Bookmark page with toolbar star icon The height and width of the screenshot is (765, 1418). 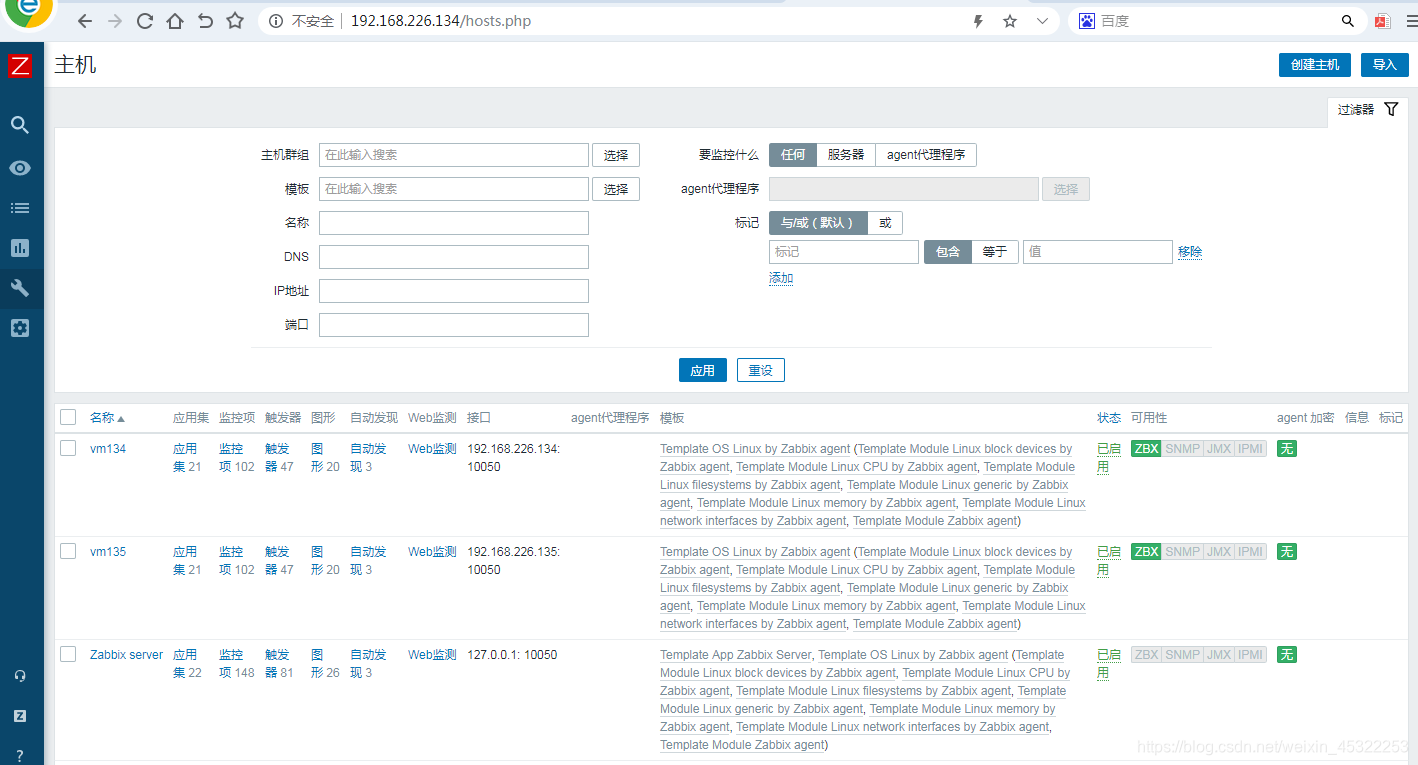click(x=235, y=21)
